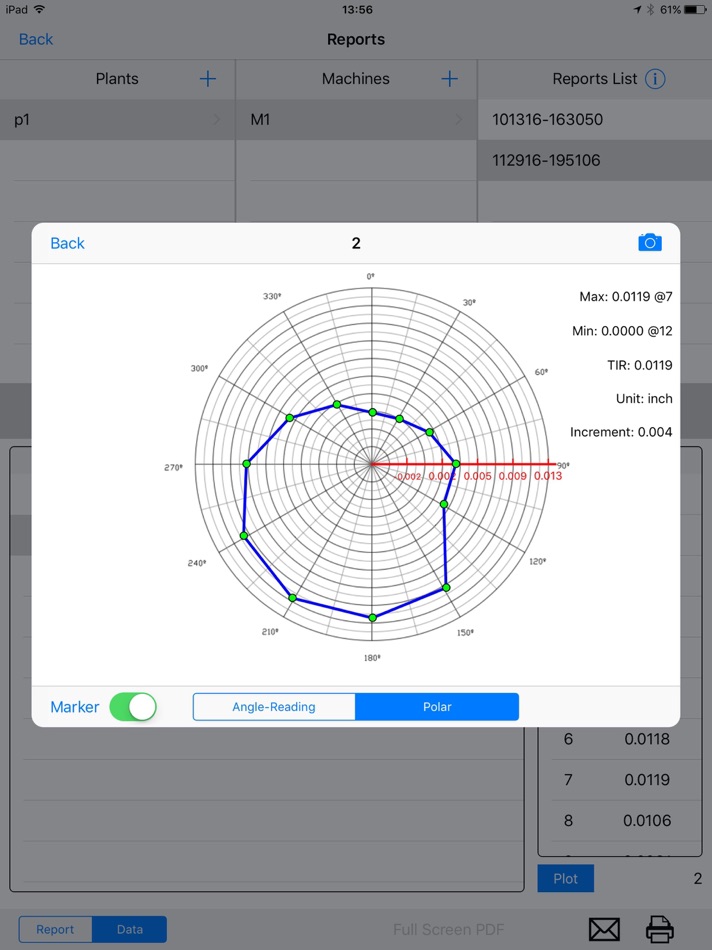712x950 pixels.
Task: Tap the Unit: inch label
Action: (x=644, y=399)
